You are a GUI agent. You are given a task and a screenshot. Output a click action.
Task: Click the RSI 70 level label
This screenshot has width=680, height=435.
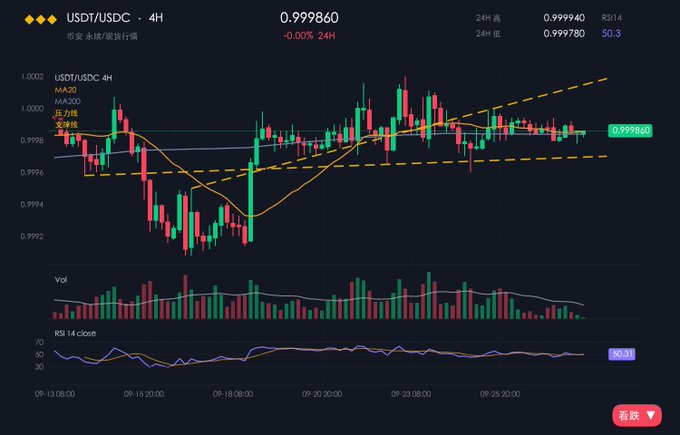pyautogui.click(x=39, y=343)
